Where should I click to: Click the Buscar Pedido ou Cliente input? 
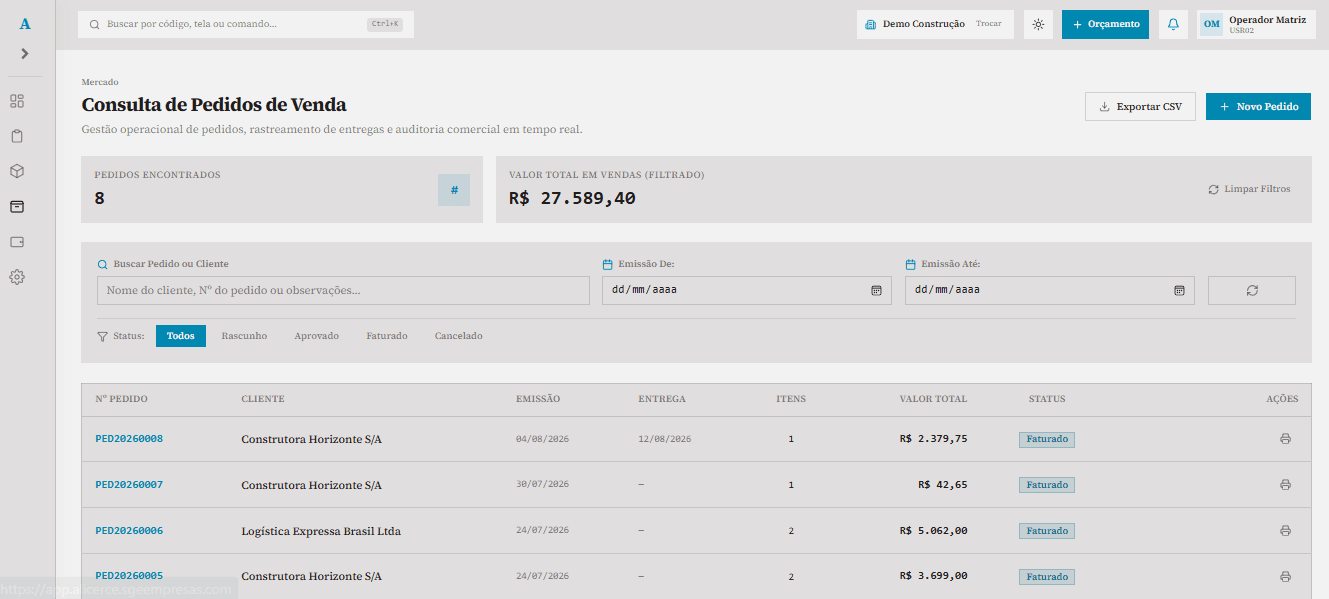(x=343, y=290)
